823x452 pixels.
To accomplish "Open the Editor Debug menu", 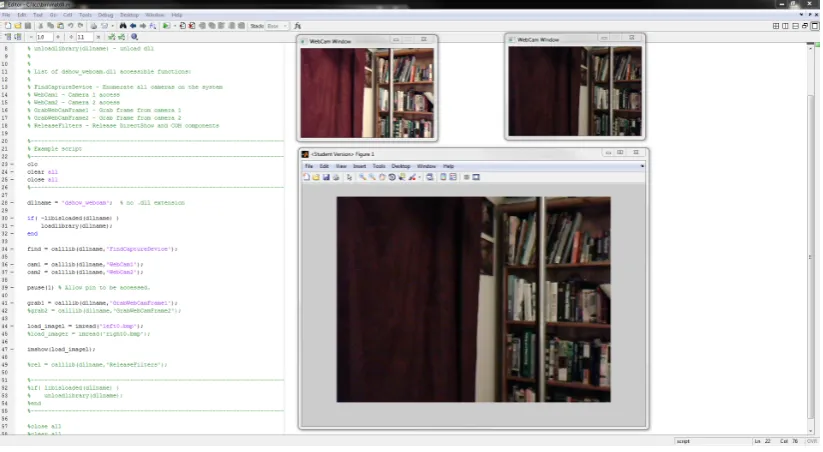I will pyautogui.click(x=105, y=15).
